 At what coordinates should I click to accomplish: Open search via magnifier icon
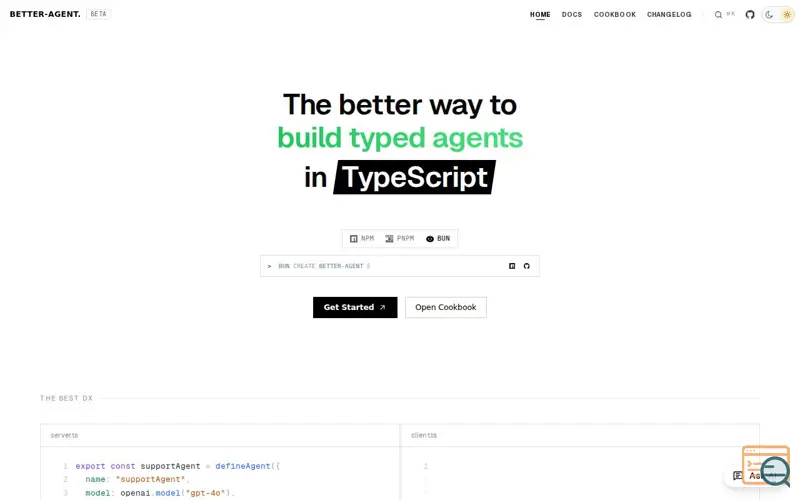point(718,15)
